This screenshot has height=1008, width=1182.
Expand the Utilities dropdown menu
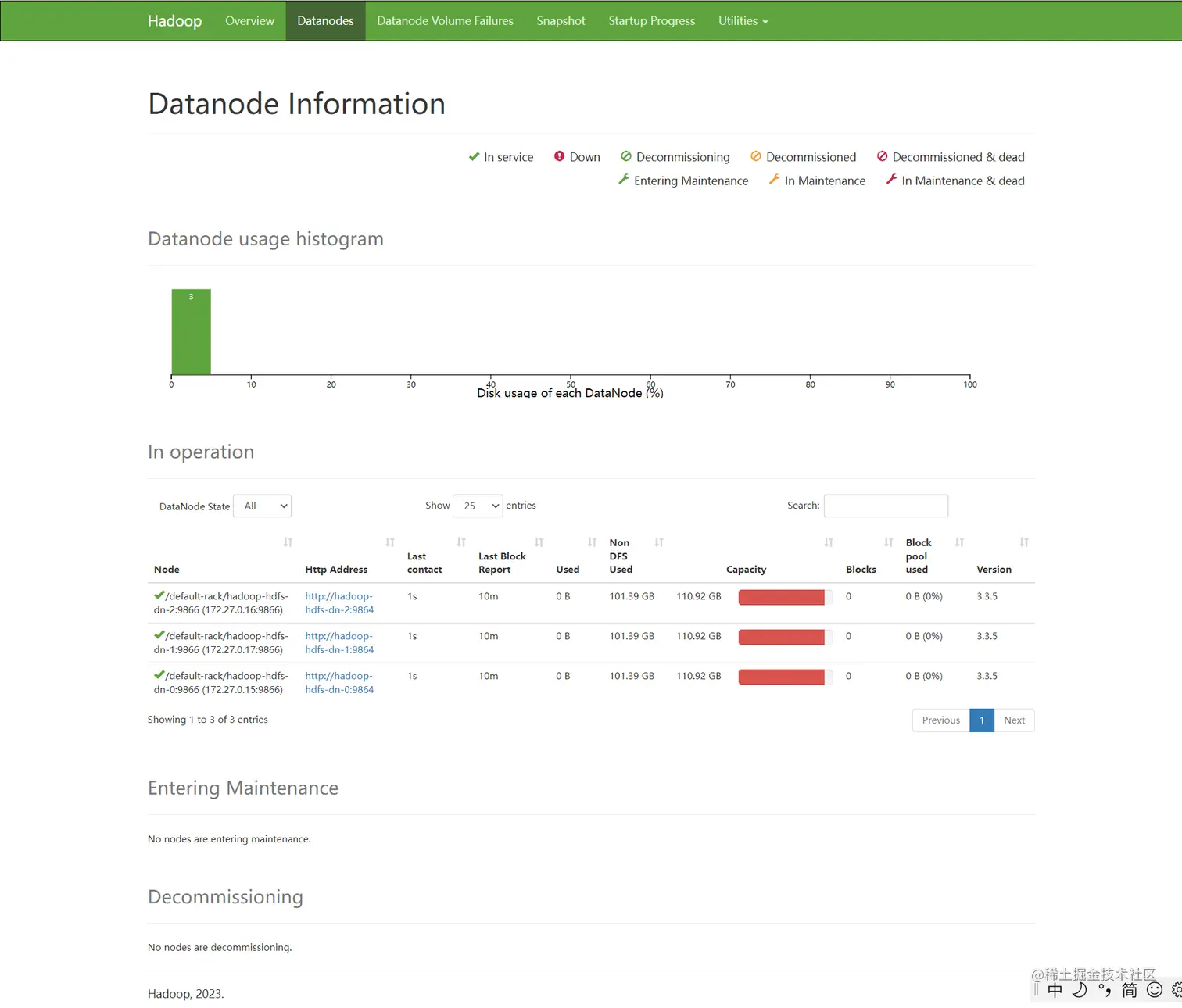pos(743,21)
